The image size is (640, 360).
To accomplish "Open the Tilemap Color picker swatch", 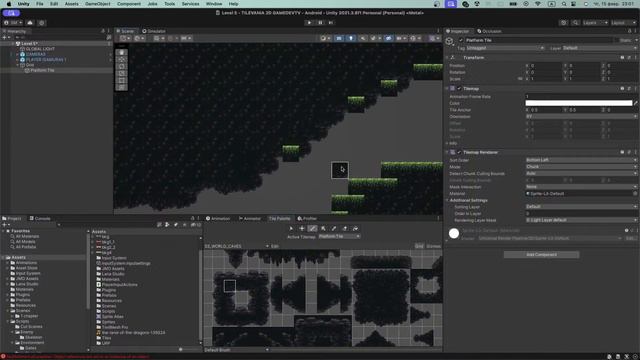I will [578, 103].
